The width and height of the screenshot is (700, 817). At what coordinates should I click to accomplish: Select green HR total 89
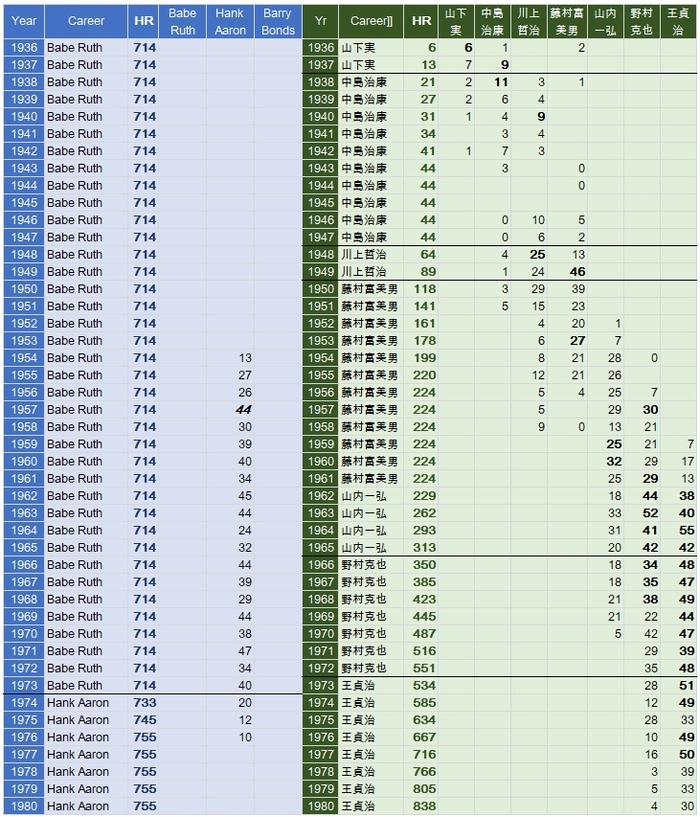[x=428, y=272]
